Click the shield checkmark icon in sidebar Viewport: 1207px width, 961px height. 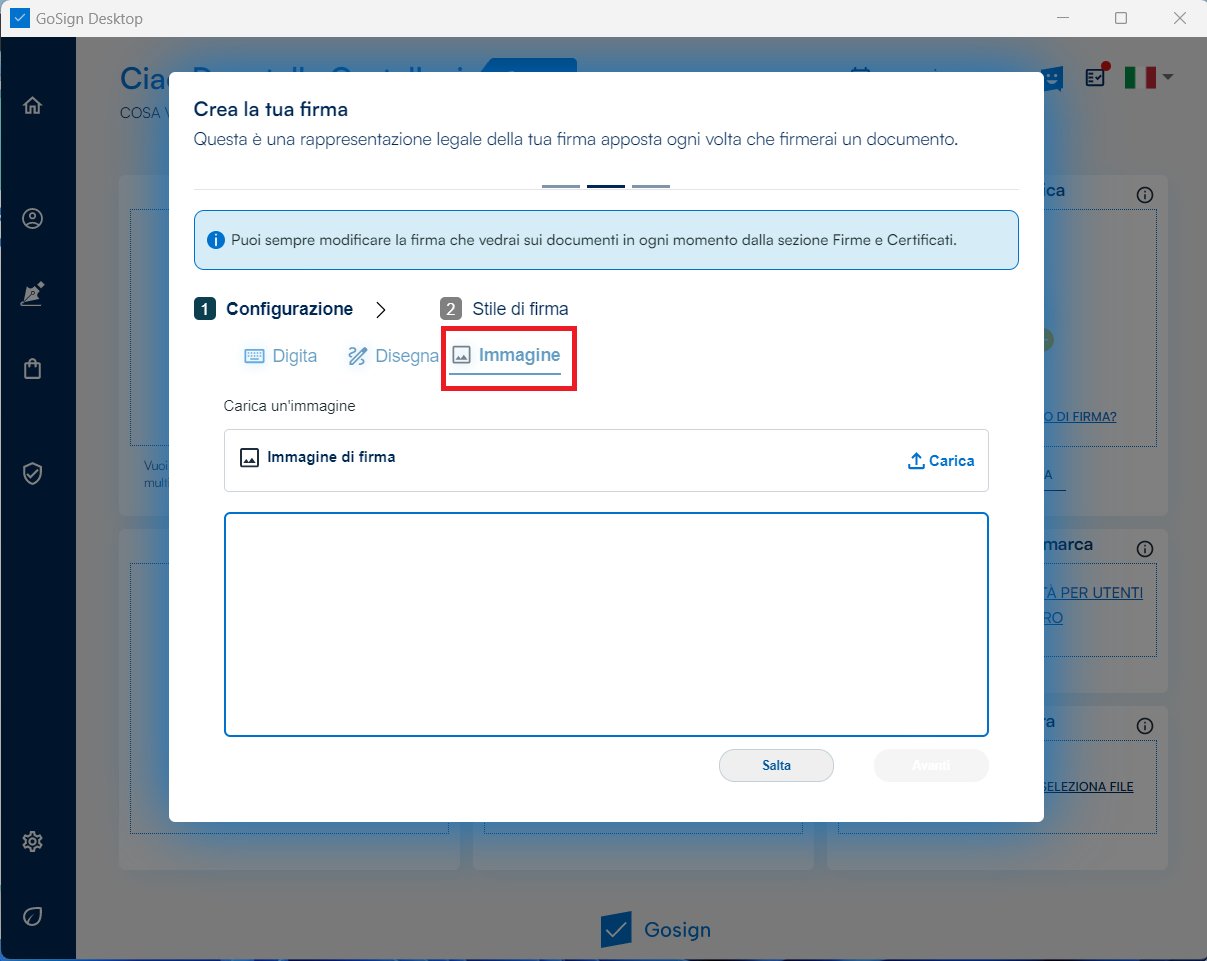[33, 474]
